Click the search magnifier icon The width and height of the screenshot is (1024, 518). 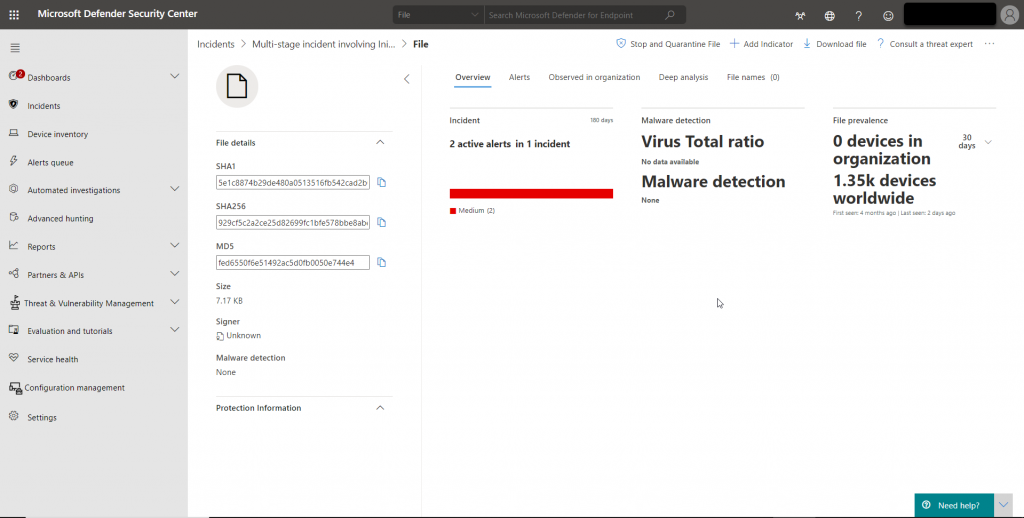[670, 15]
